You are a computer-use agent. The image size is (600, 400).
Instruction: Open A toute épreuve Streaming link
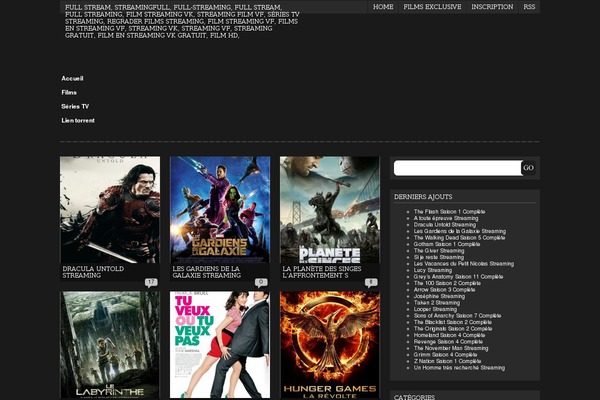tap(446, 218)
